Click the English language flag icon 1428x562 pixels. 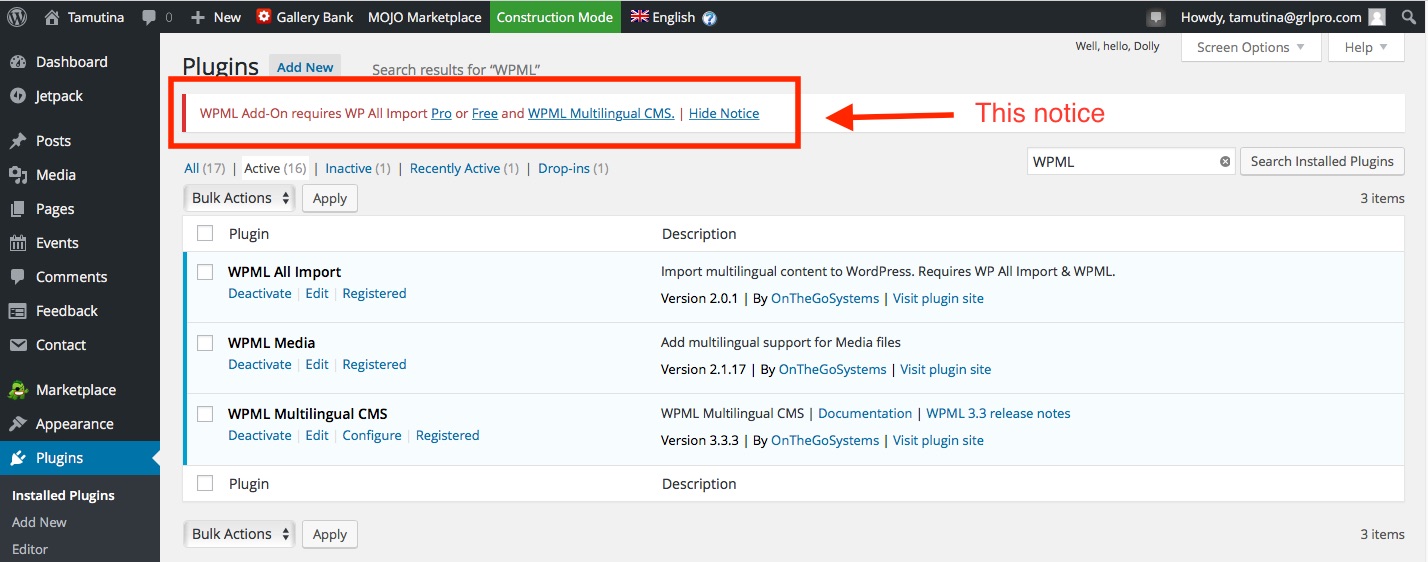(639, 16)
